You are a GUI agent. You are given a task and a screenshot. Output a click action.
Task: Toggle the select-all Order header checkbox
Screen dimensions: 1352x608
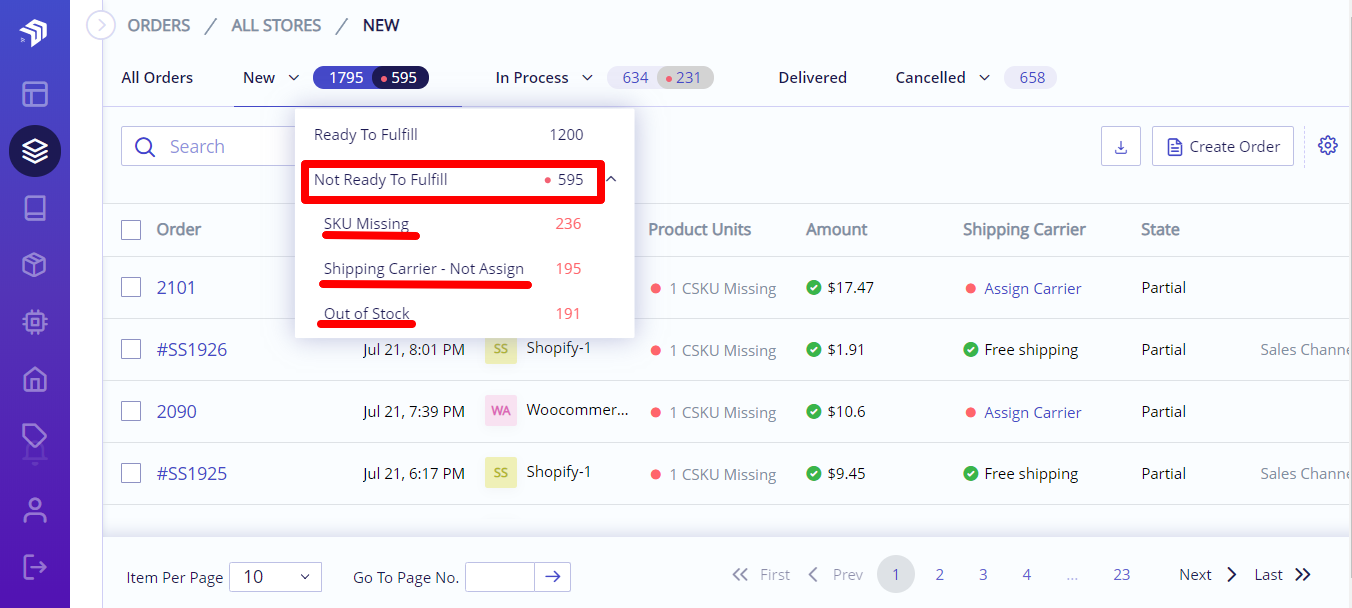click(x=131, y=229)
